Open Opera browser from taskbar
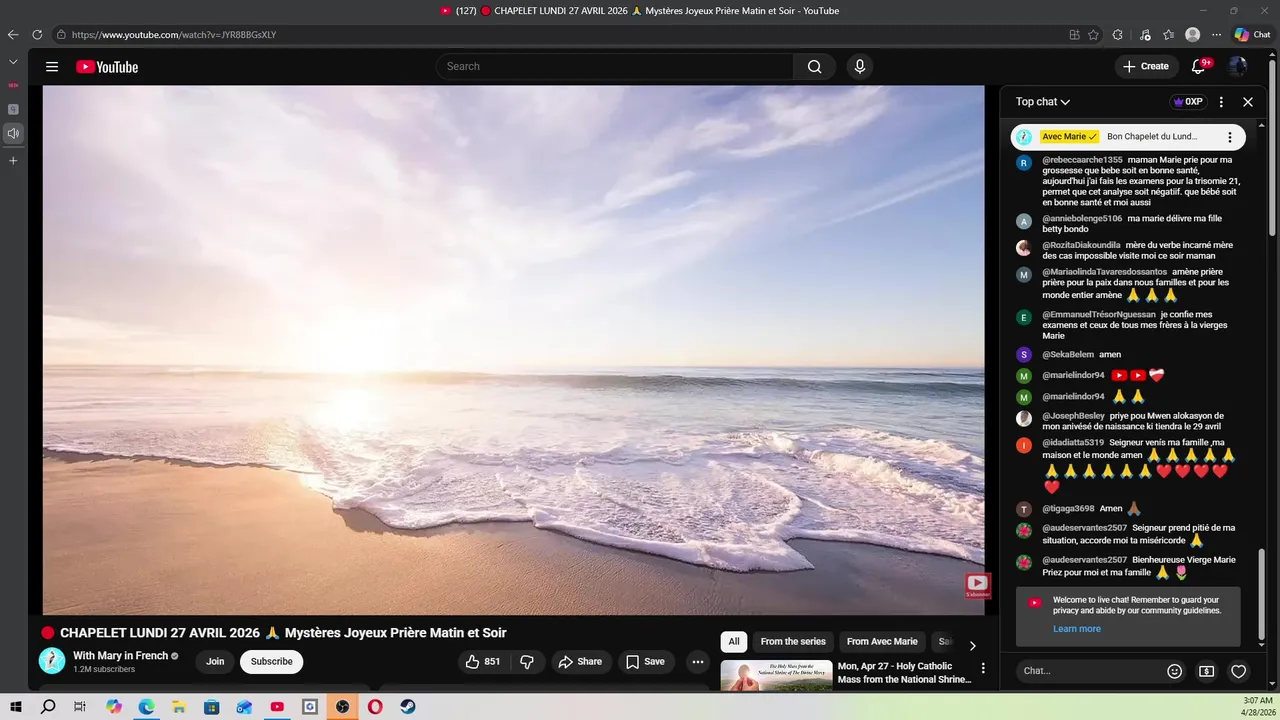Screen dimensions: 1280x720 [375, 706]
